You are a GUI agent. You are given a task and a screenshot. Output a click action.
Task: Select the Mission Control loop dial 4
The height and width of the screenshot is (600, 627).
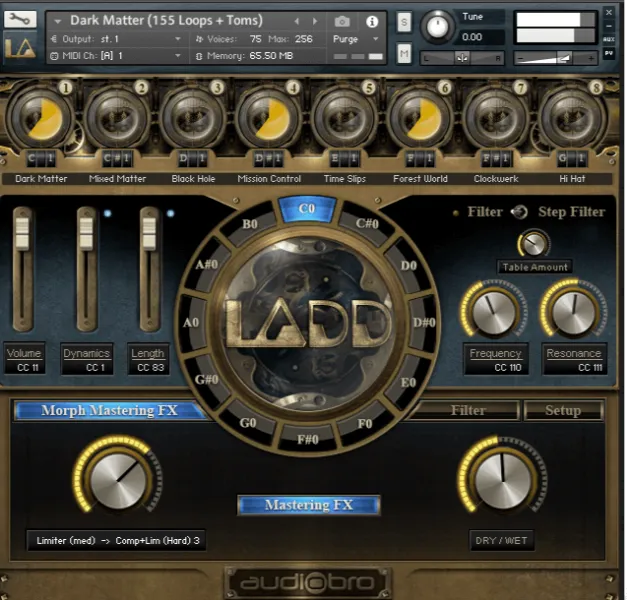click(x=269, y=118)
